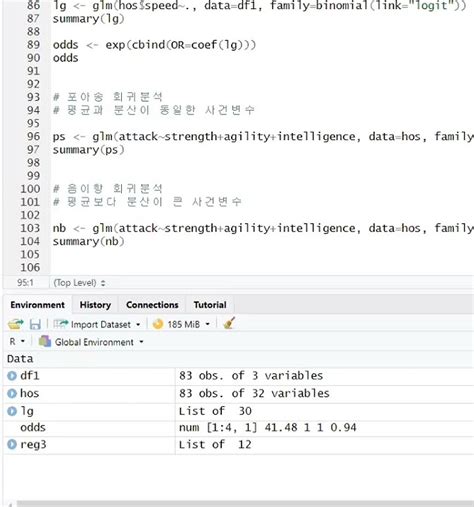Clear the environment with the broom icon
The height and width of the screenshot is (507, 474).
click(x=229, y=323)
